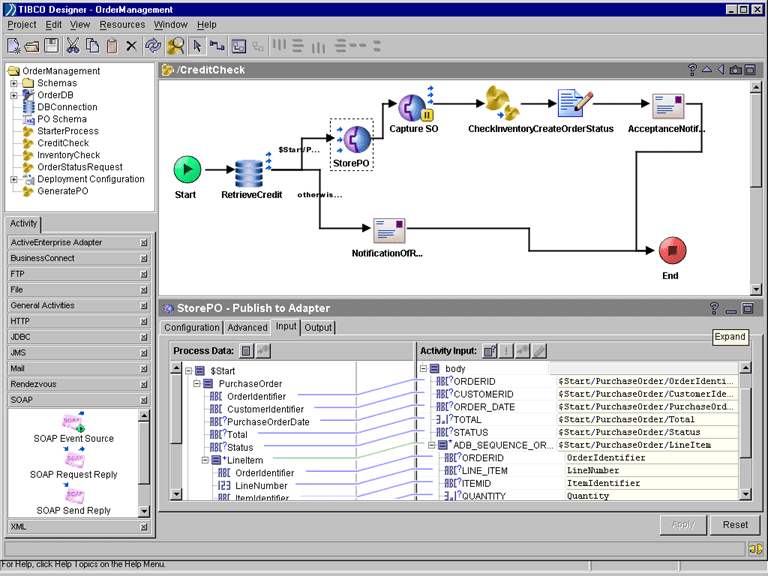Click the Paste clipboard icon
Screen dimensions: 768x576
[112, 46]
